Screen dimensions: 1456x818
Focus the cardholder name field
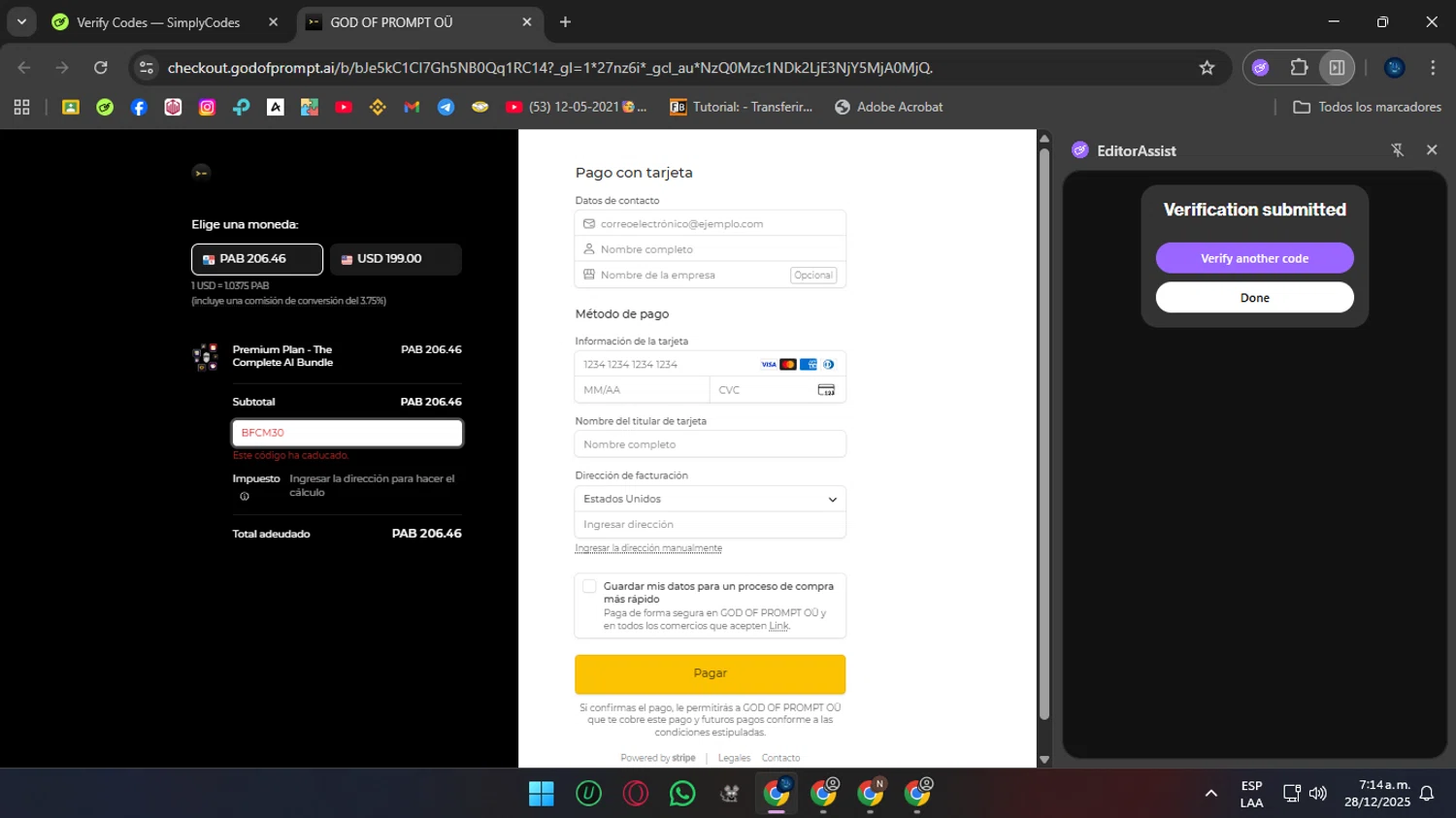[711, 444]
